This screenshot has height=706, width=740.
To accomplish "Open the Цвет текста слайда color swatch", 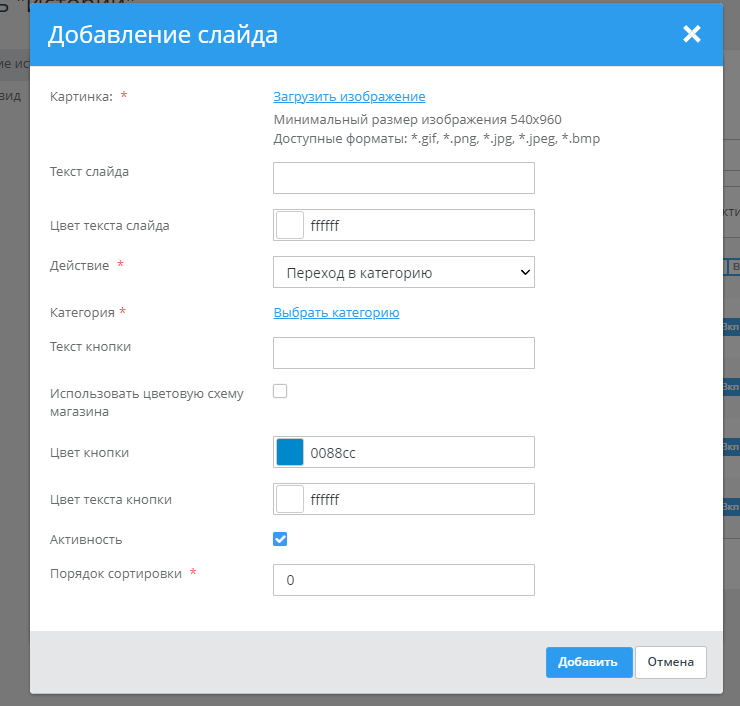I will 289,225.
